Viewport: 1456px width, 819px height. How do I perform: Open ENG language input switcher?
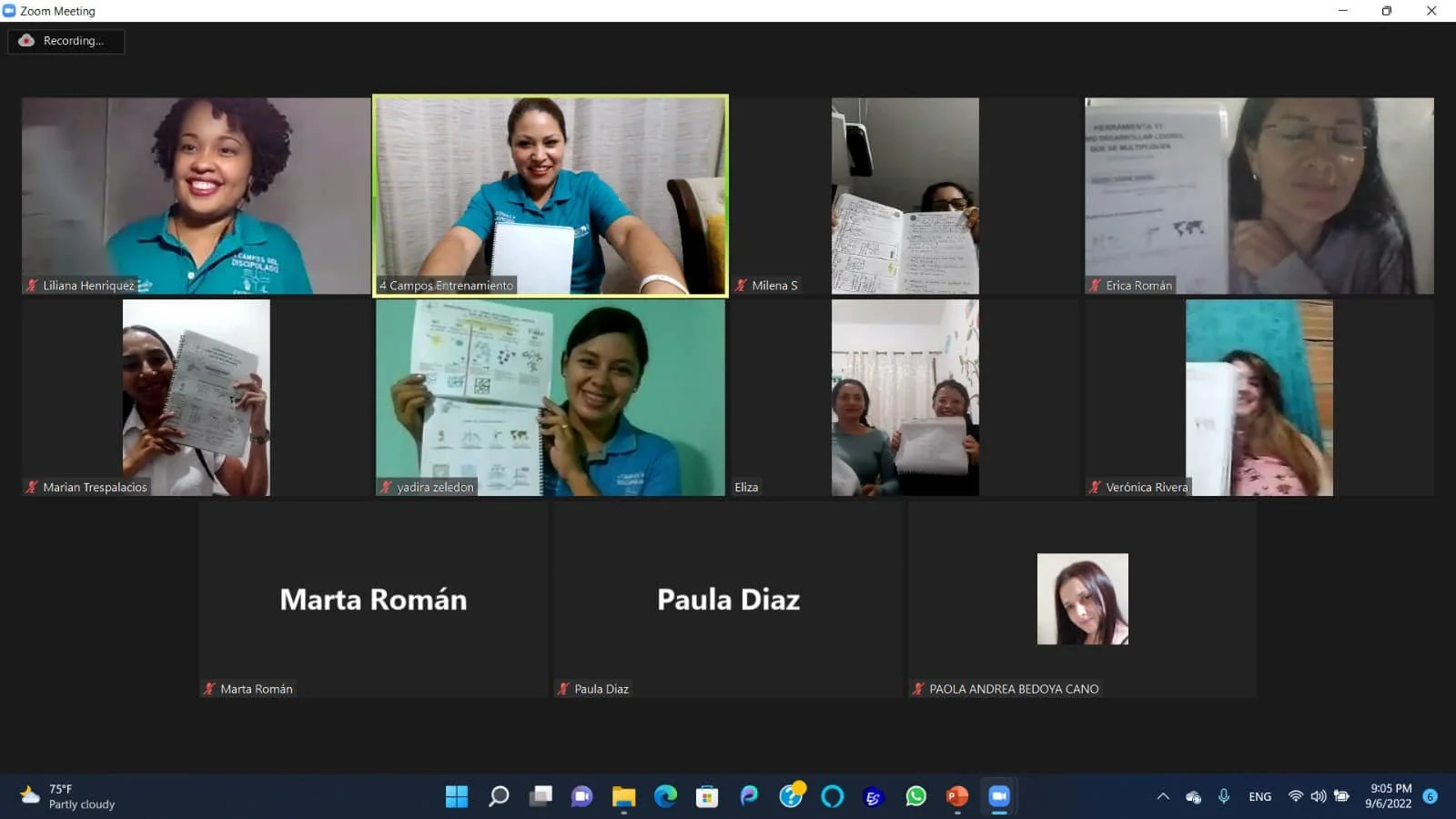tap(1260, 796)
